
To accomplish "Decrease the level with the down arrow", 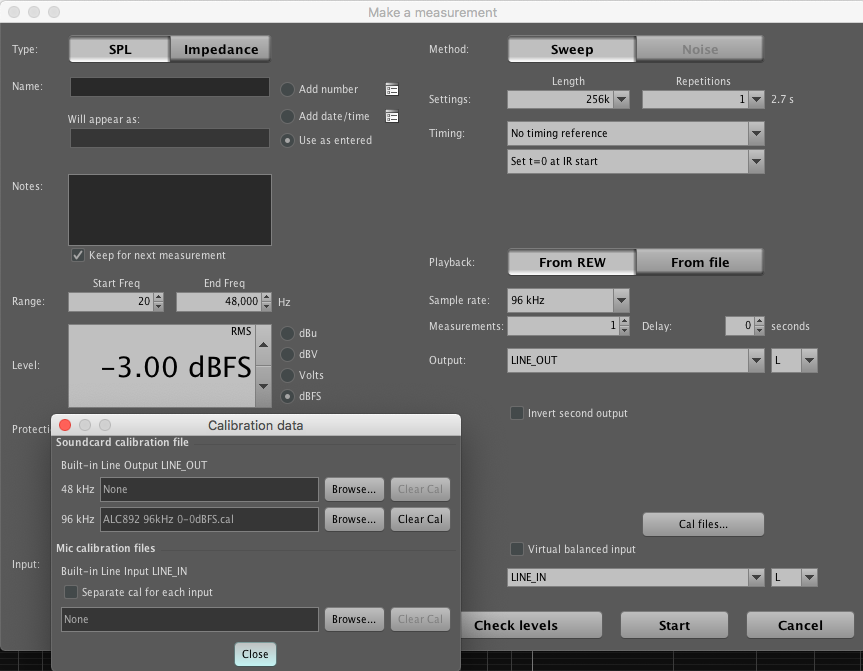I will (264, 386).
